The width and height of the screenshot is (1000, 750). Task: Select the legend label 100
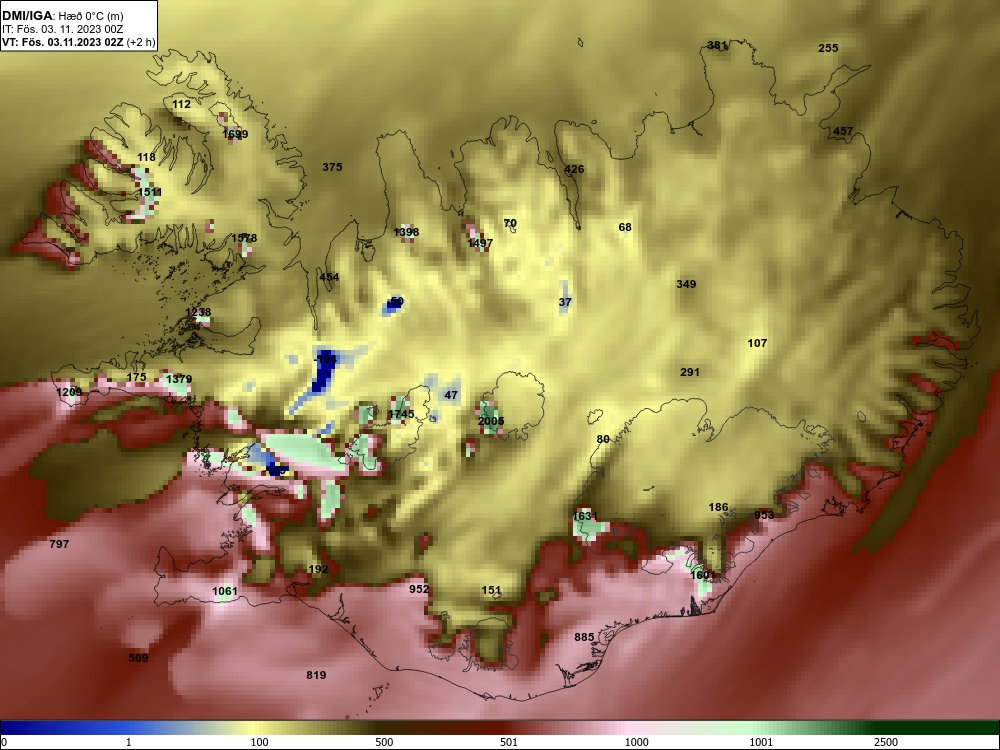click(x=259, y=742)
